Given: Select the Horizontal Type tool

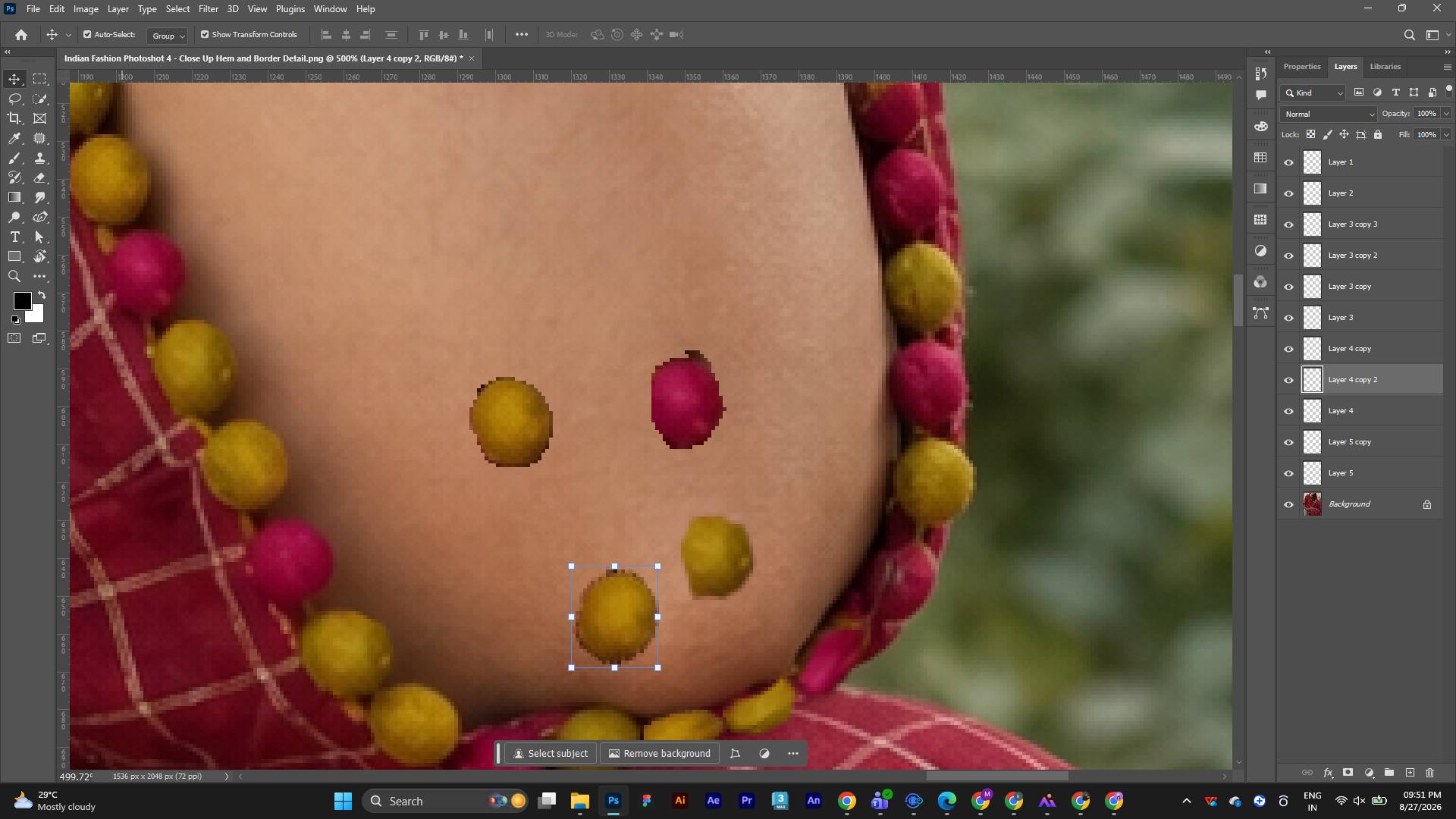Looking at the screenshot, I should (x=14, y=237).
